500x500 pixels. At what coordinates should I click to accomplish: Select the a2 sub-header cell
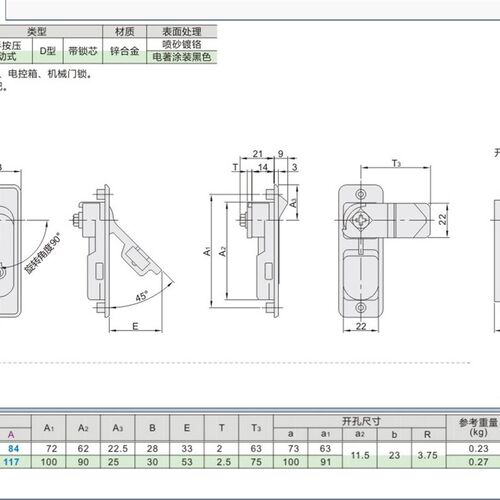tap(360, 434)
